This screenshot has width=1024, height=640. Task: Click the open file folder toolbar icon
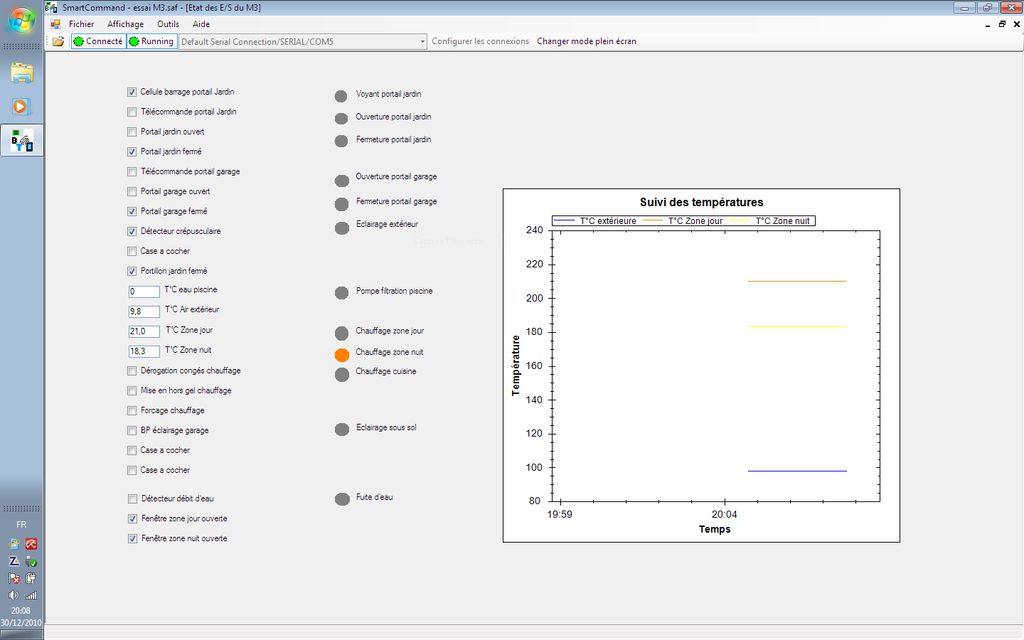[58, 41]
